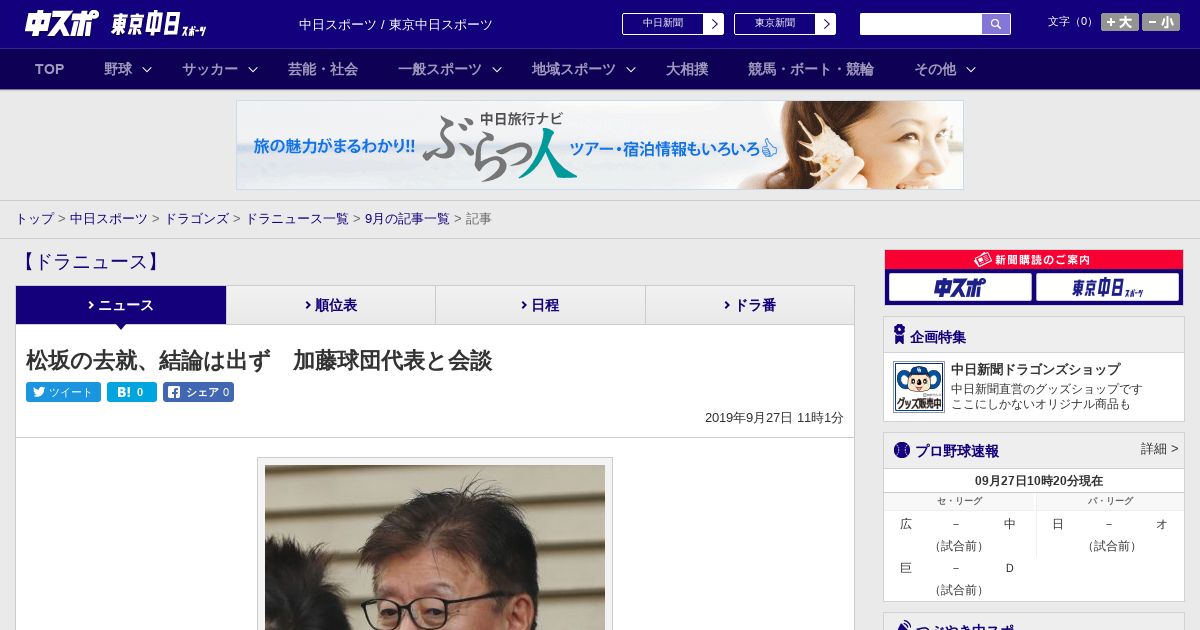Bookmark the article with Hatena B! button

click(x=132, y=392)
